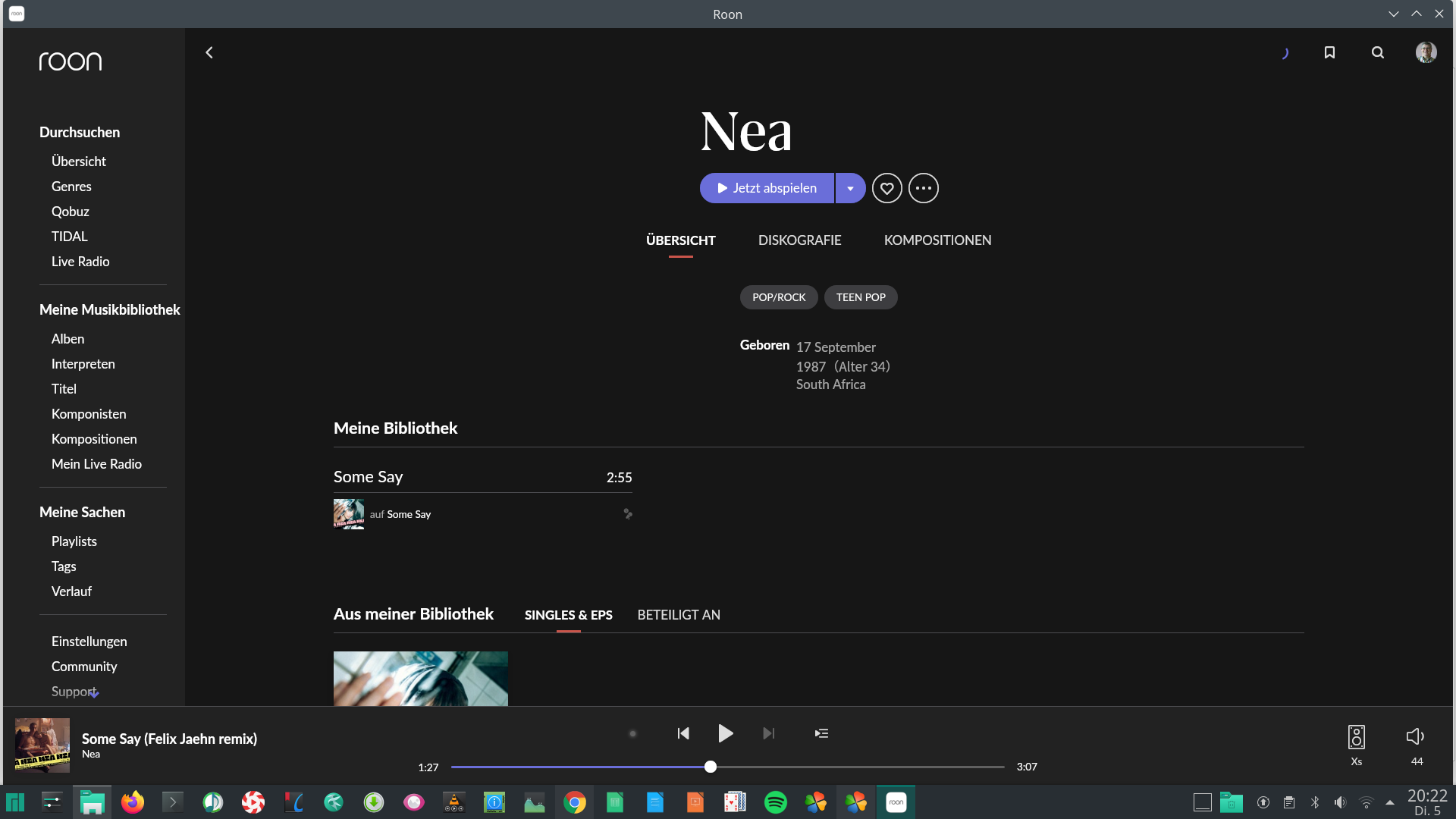This screenshot has width=1456, height=819.
Task: Skip to the next track
Action: (x=768, y=733)
